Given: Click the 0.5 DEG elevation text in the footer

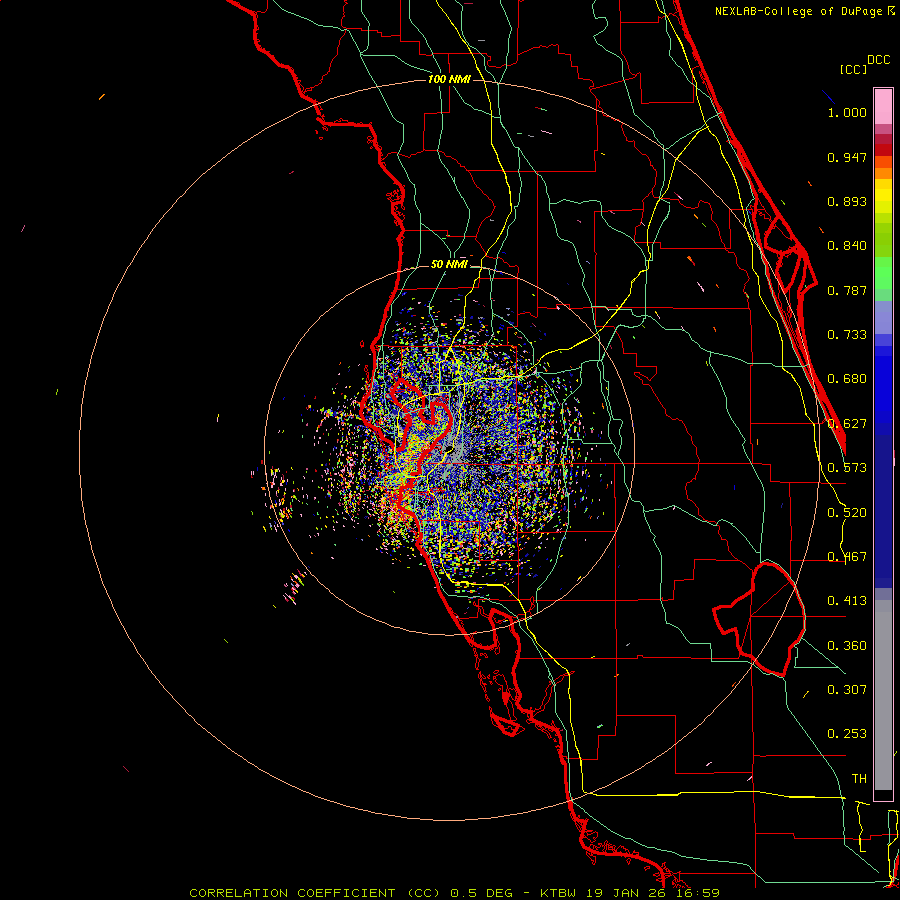Looking at the screenshot, I should pos(480,893).
